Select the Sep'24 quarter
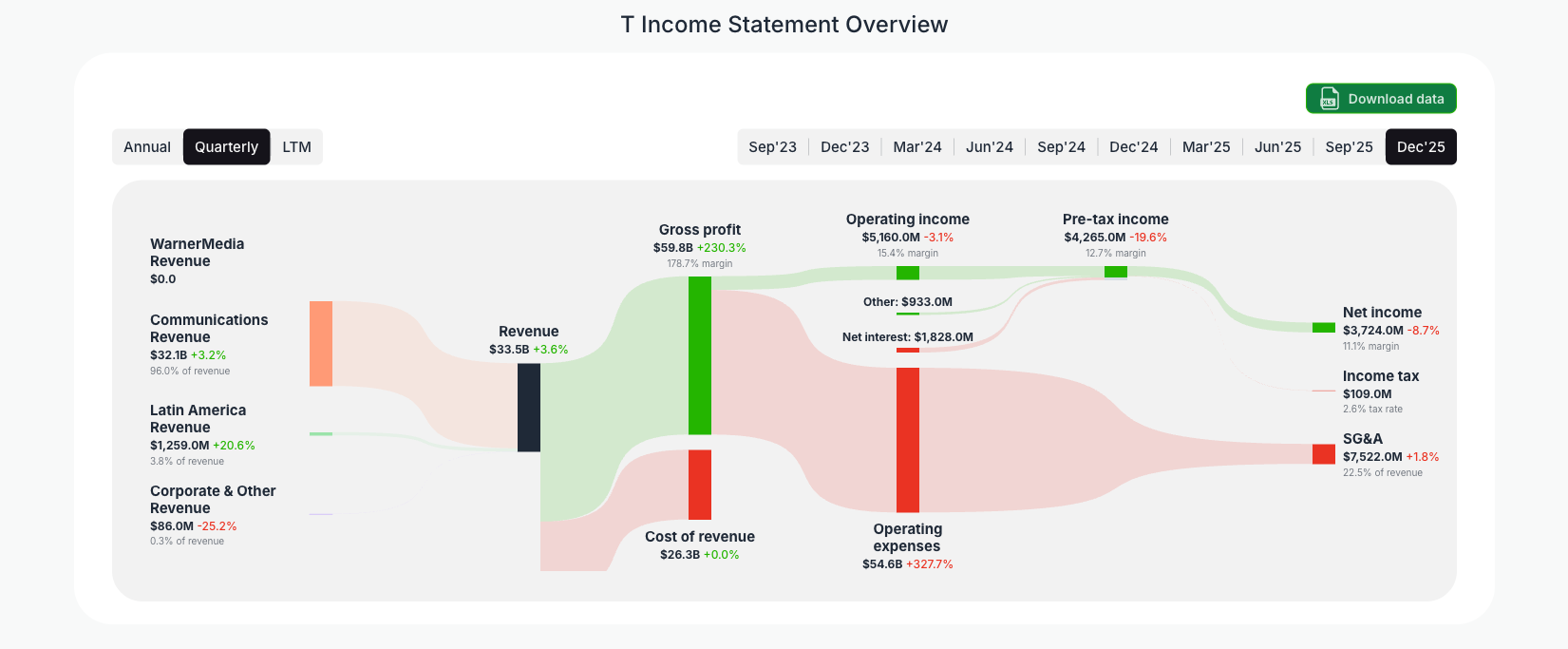This screenshot has width=1568, height=649. (x=1061, y=146)
